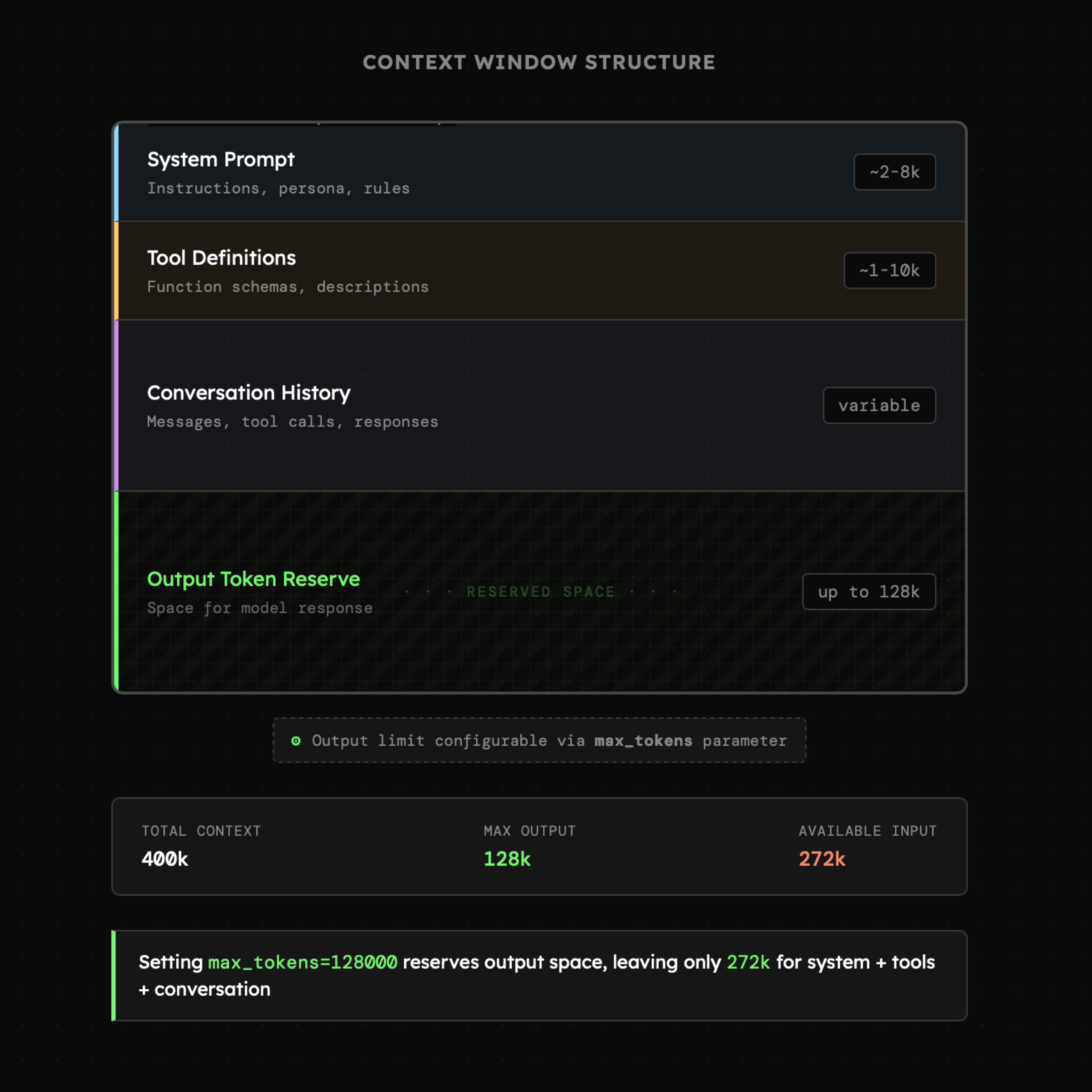The width and height of the screenshot is (1092, 1092).
Task: Select the Tool Definitions heading
Action: click(x=221, y=258)
